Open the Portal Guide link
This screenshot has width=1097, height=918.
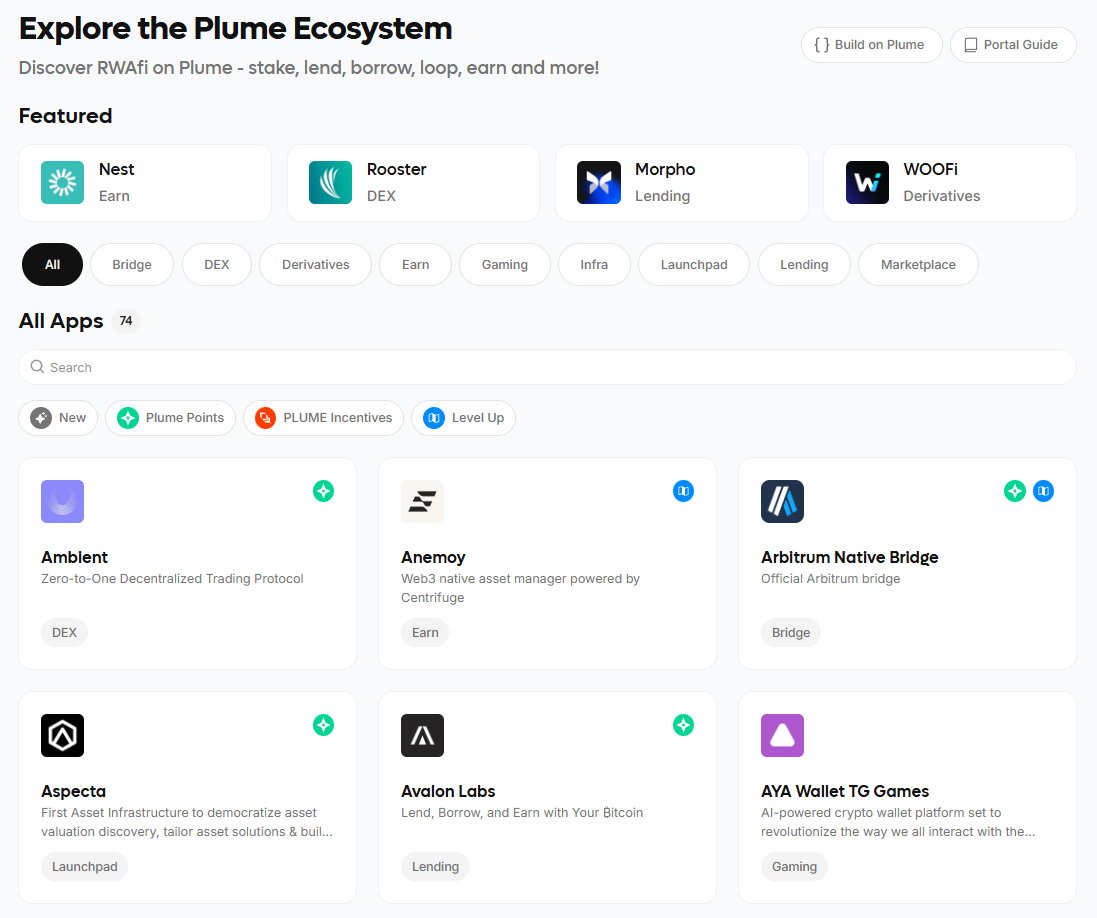1012,45
